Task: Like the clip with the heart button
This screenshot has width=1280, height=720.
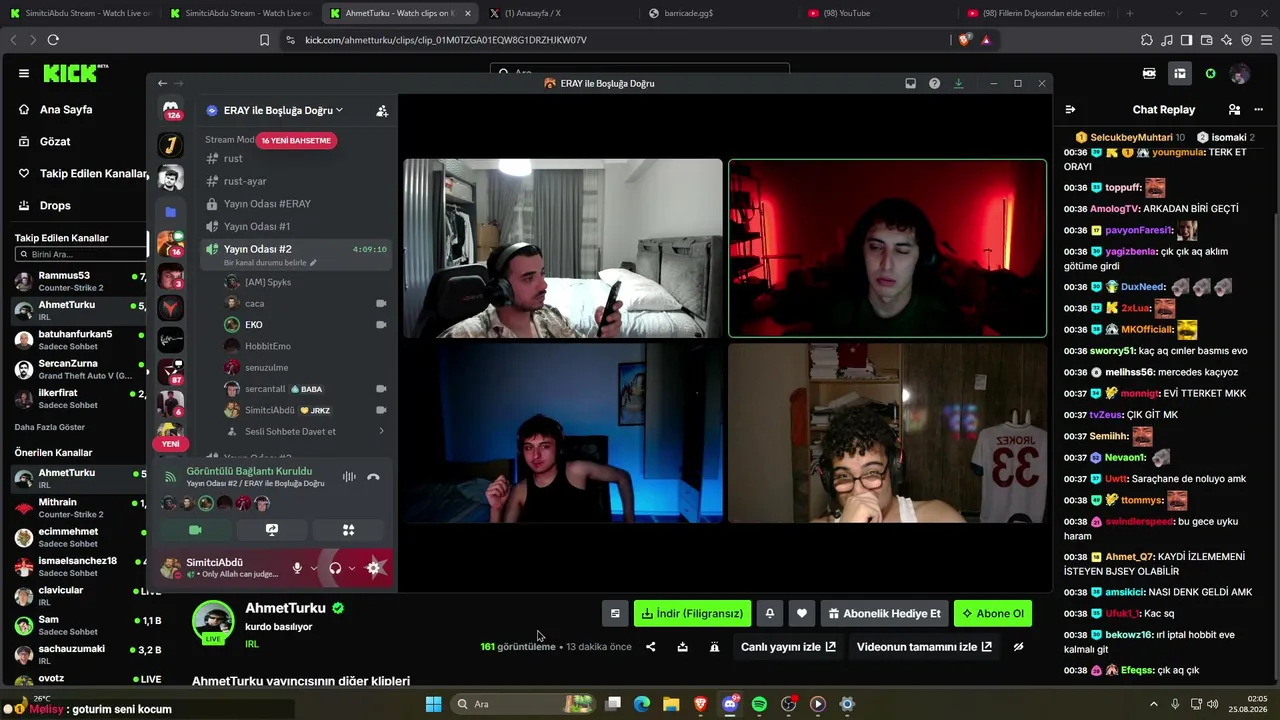Action: click(802, 614)
